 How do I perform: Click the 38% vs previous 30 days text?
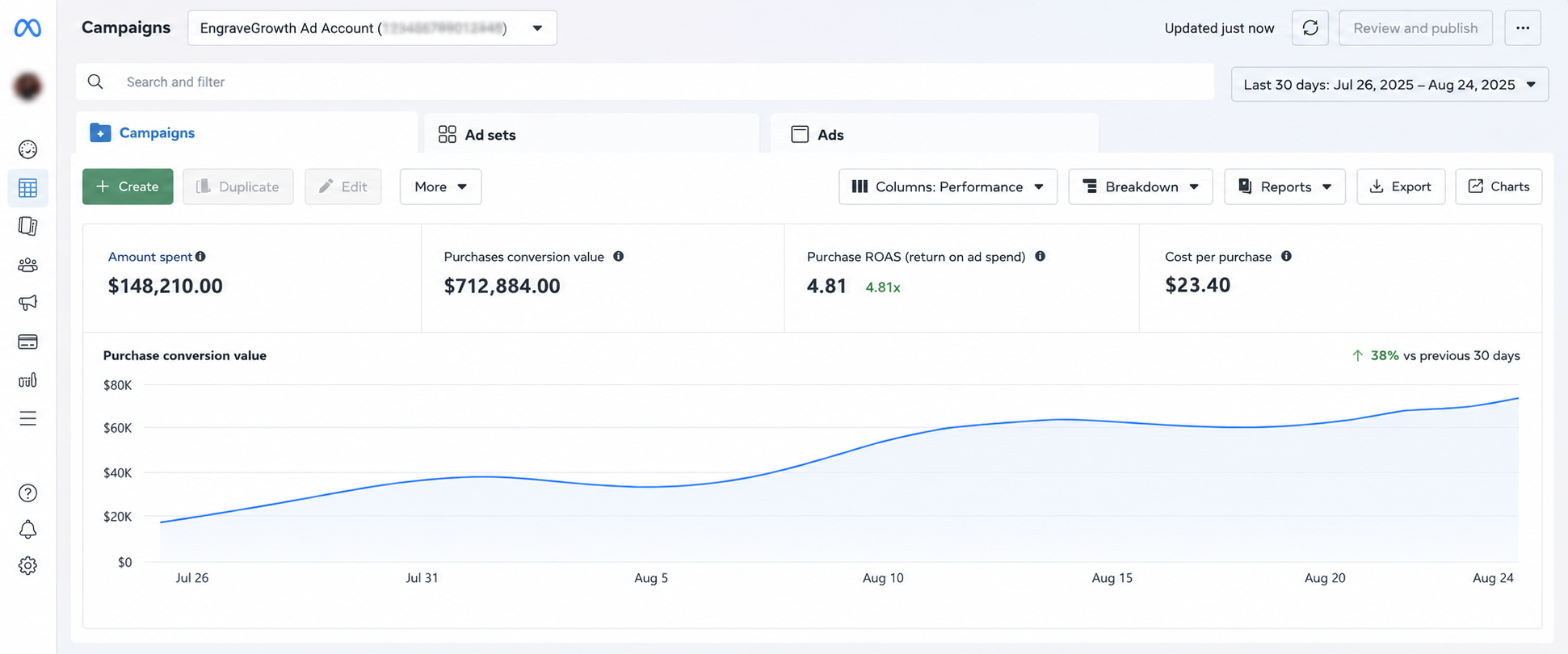1436,355
